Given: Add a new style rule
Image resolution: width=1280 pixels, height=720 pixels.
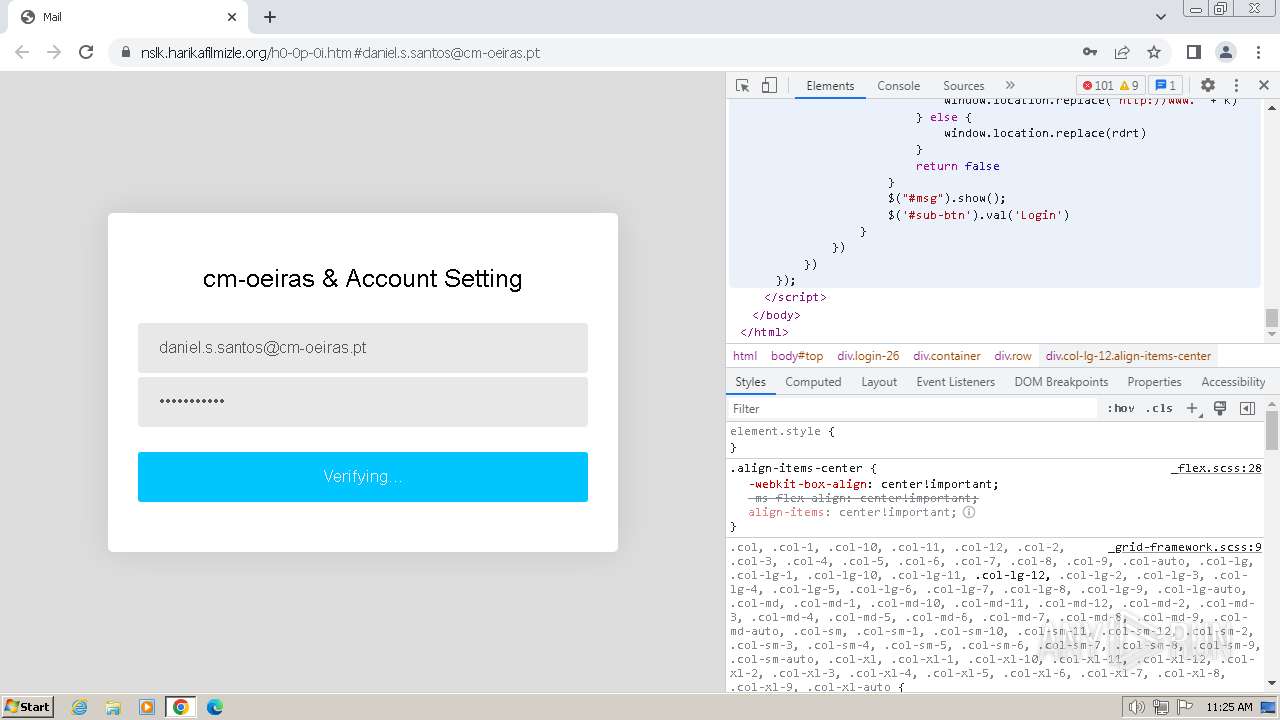Looking at the screenshot, I should point(1192,408).
